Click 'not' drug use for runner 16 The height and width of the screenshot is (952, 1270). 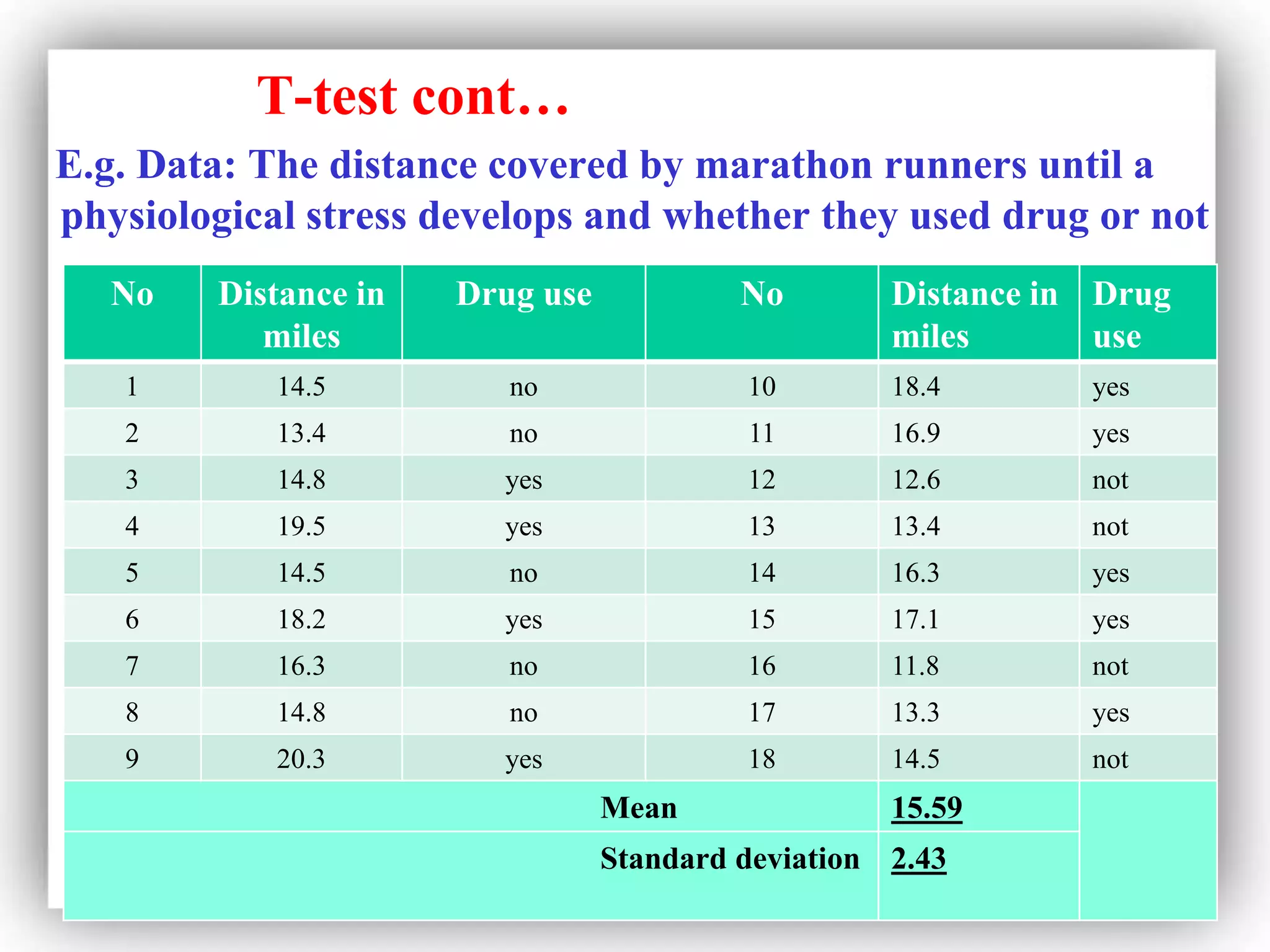point(1110,667)
